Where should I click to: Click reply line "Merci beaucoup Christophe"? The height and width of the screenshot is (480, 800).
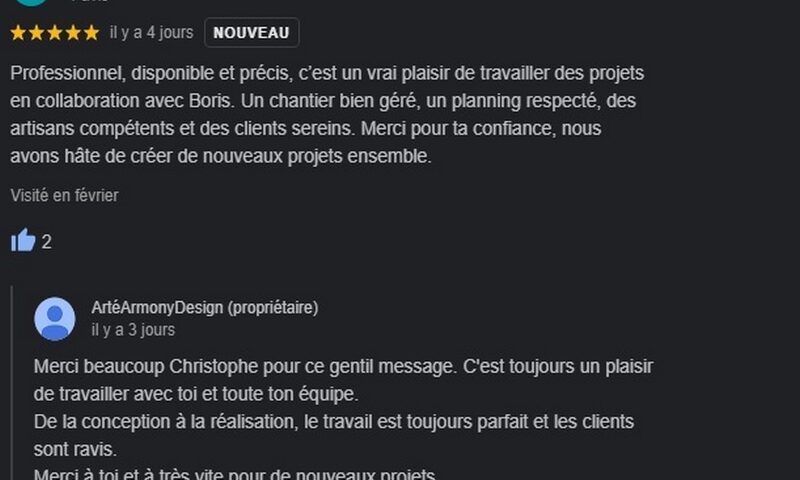[343, 367]
